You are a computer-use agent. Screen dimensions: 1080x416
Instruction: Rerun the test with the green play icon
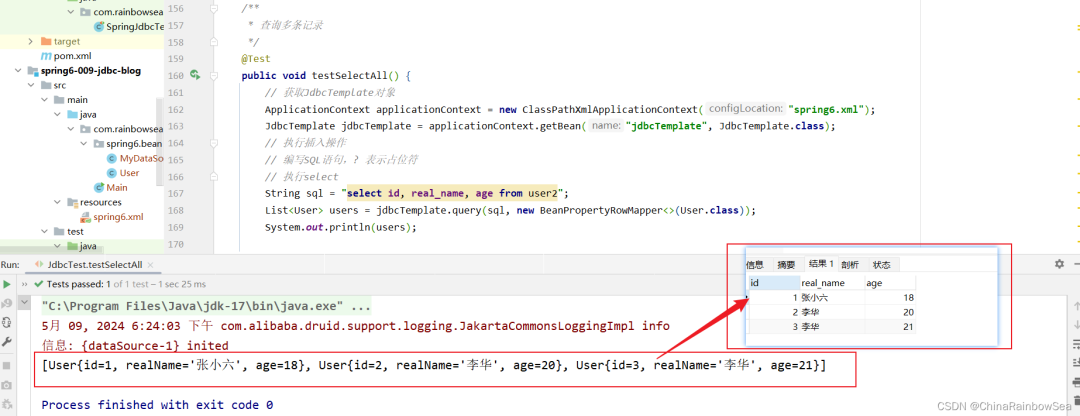point(6,284)
